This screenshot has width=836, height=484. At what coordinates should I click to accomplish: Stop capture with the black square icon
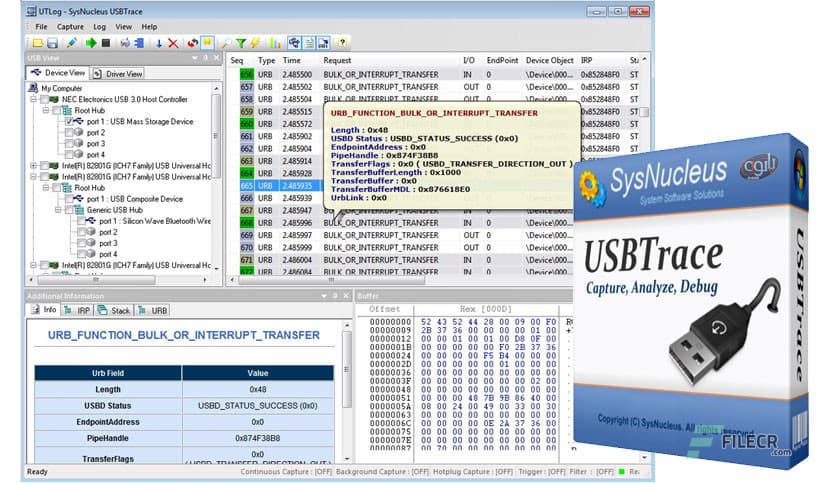tap(106, 43)
